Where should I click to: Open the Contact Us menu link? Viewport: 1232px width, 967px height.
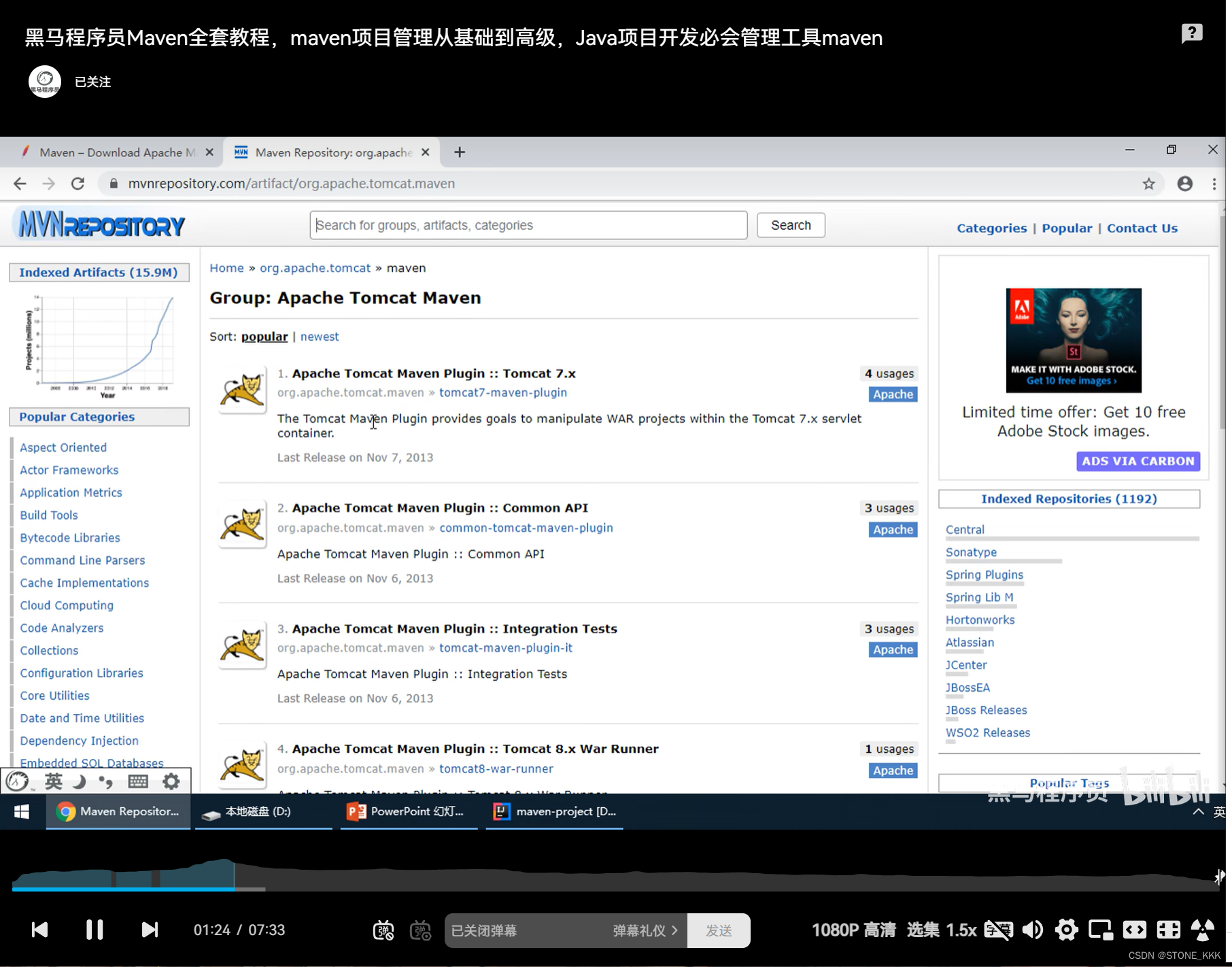click(1142, 228)
